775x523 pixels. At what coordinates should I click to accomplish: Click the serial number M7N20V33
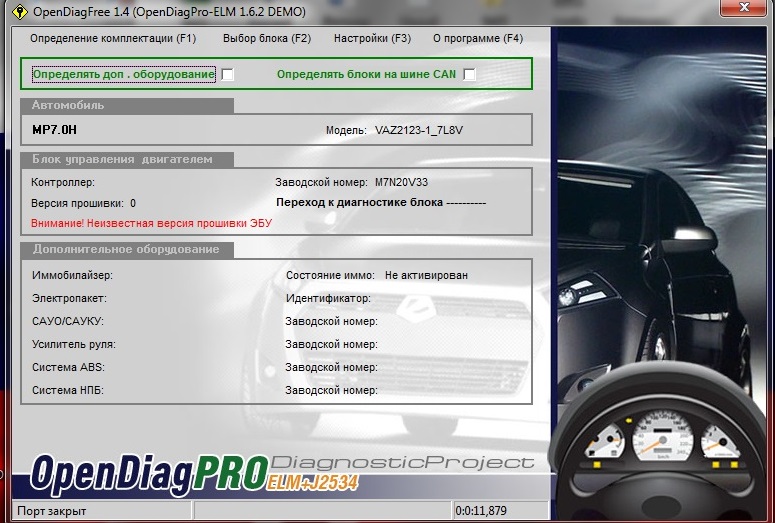click(401, 182)
